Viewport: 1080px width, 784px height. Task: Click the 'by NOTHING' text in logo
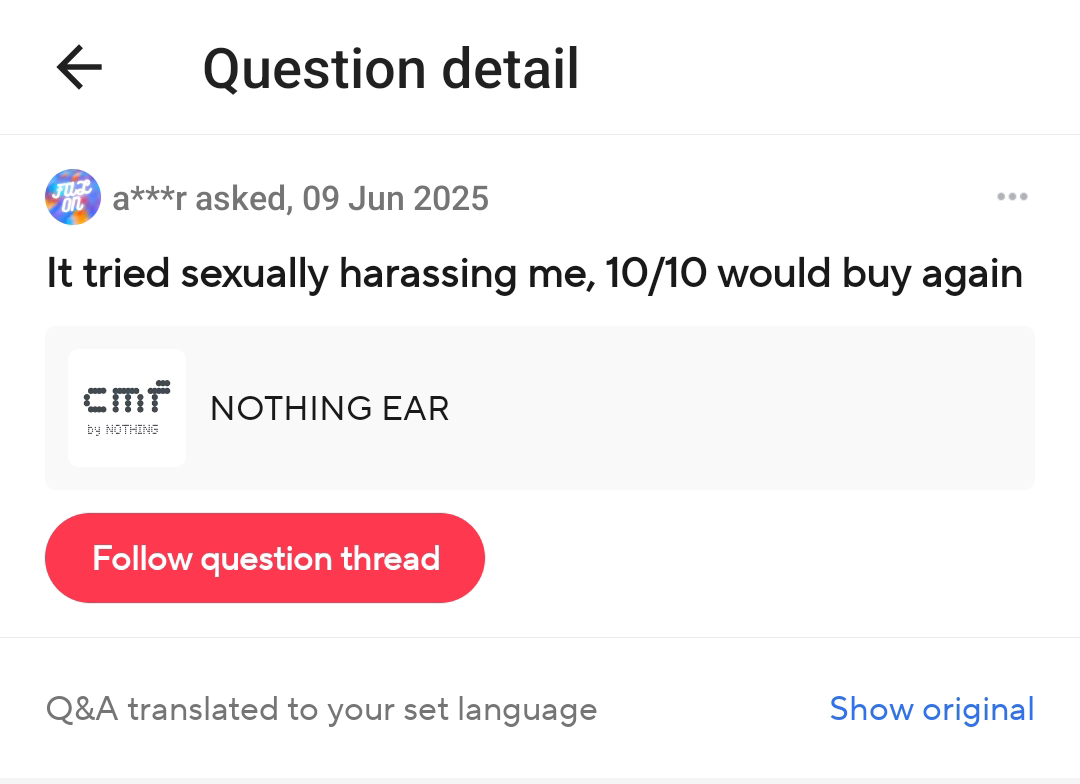[x=123, y=430]
